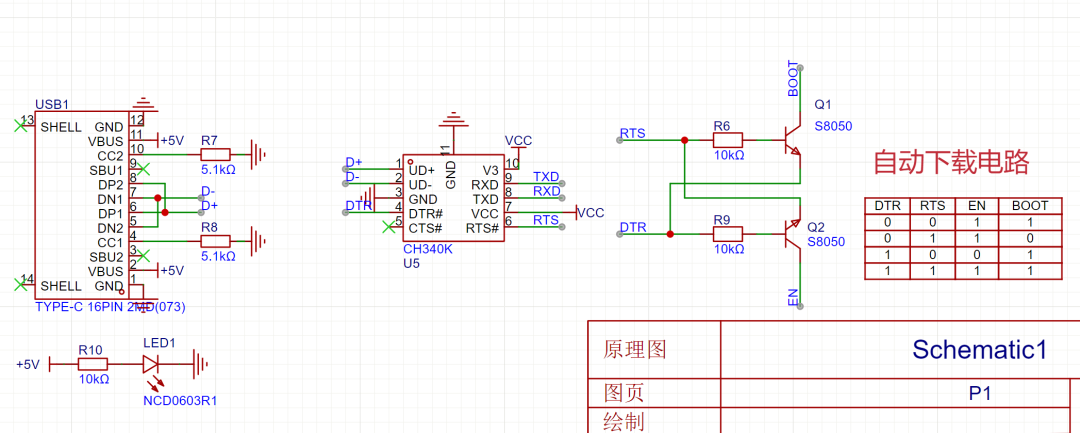Click the EN net label below Q2
The width and height of the screenshot is (1080, 433).
pyautogui.click(x=793, y=298)
